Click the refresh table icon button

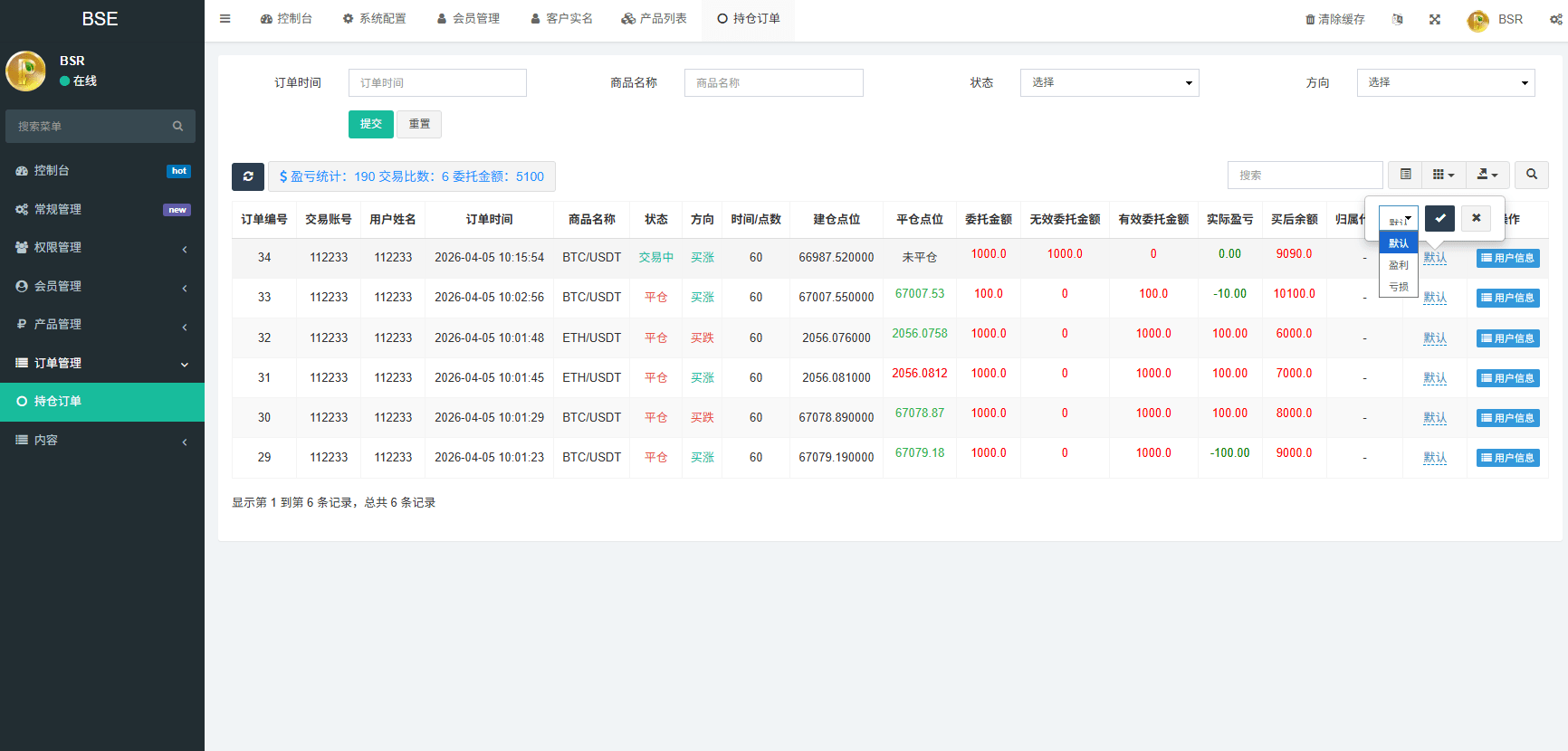click(248, 176)
